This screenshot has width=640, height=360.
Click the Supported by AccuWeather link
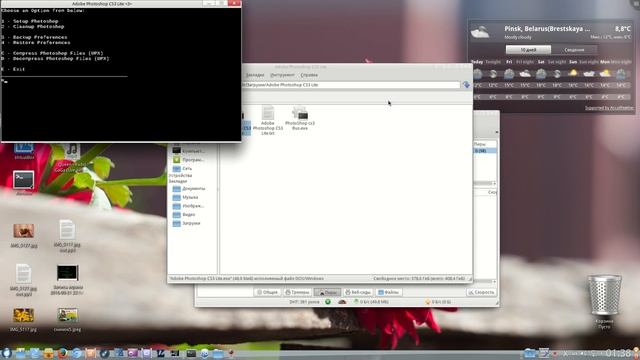(609, 108)
